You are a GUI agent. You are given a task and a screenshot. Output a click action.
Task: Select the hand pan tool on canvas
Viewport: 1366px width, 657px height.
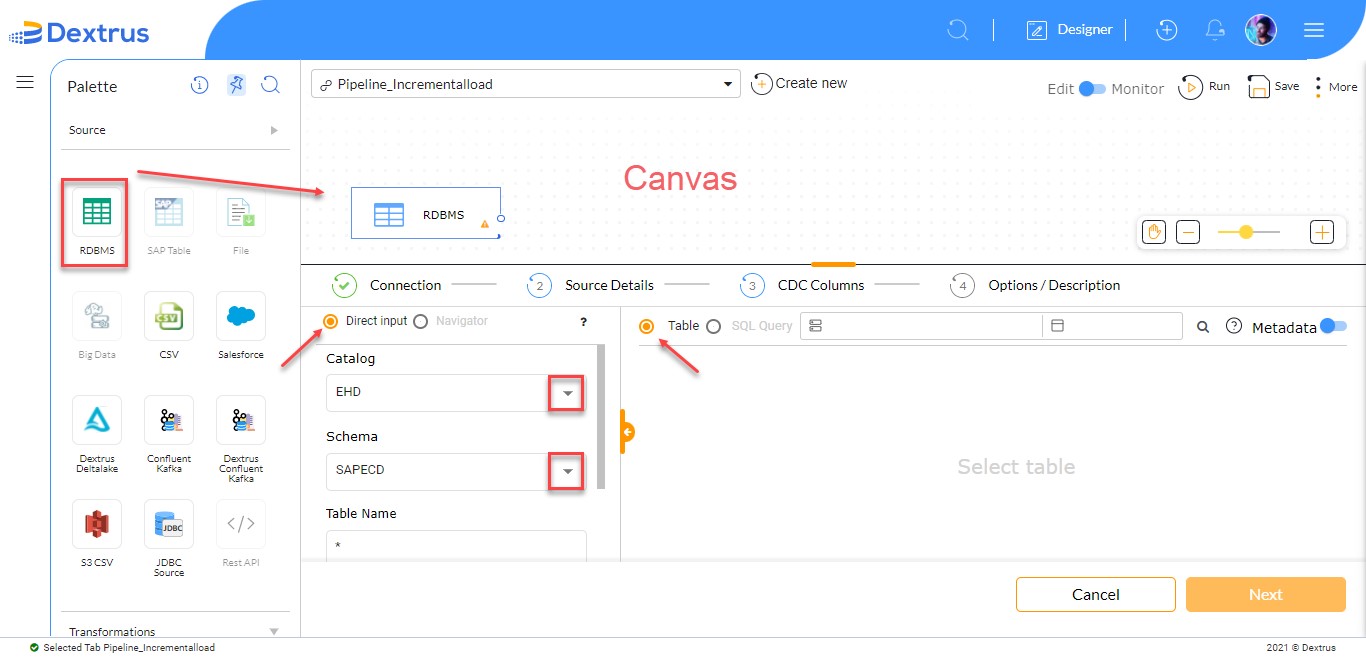point(1154,232)
